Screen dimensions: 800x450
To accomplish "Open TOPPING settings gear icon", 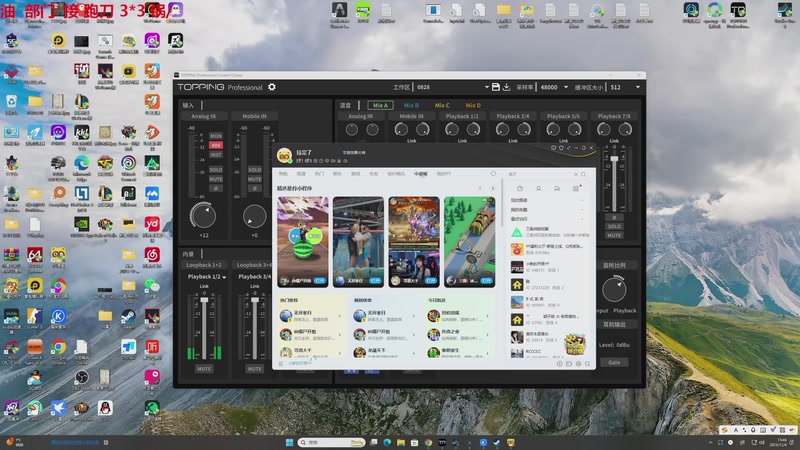I will 272,87.
